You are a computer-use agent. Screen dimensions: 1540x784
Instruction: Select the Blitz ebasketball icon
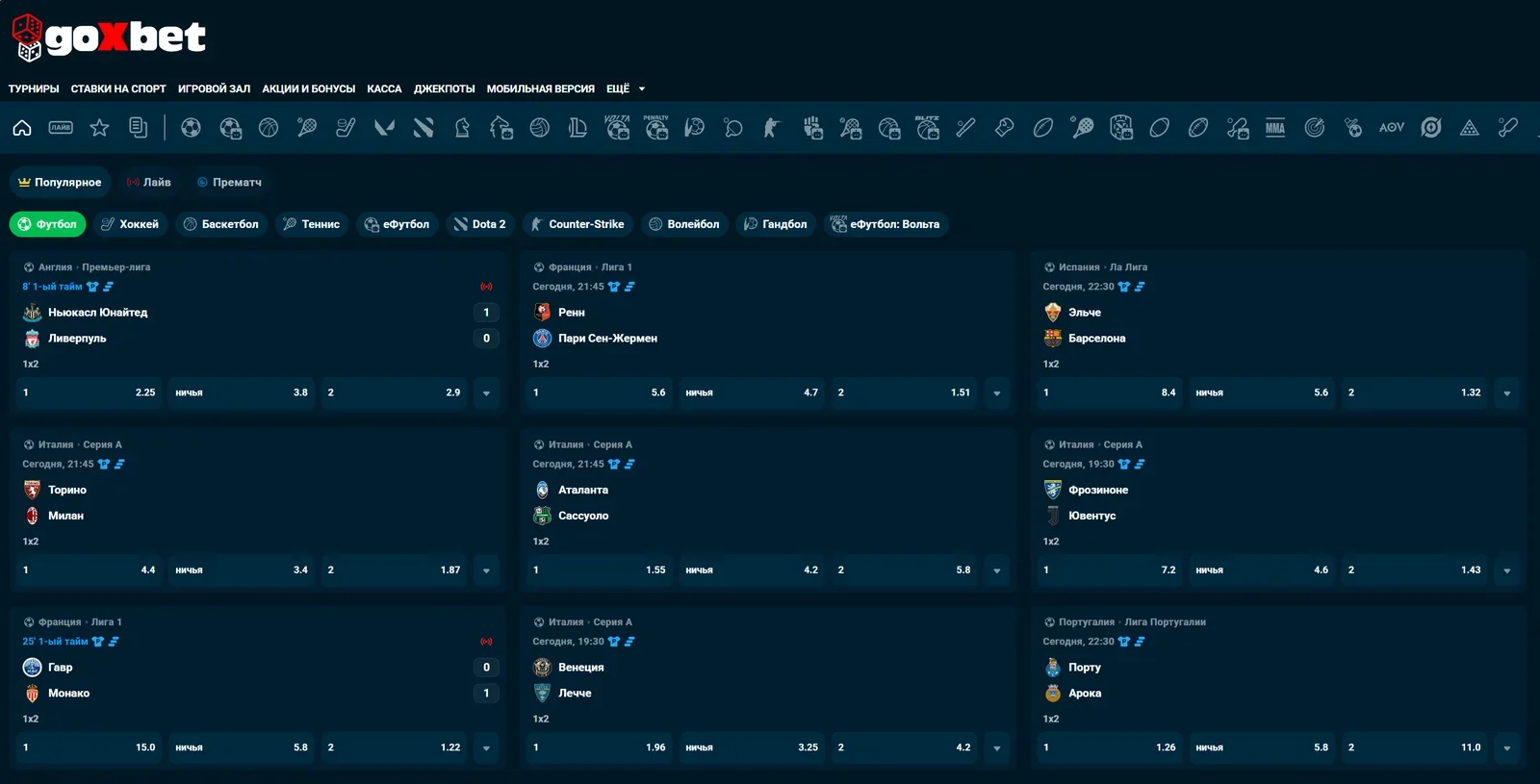click(x=927, y=127)
